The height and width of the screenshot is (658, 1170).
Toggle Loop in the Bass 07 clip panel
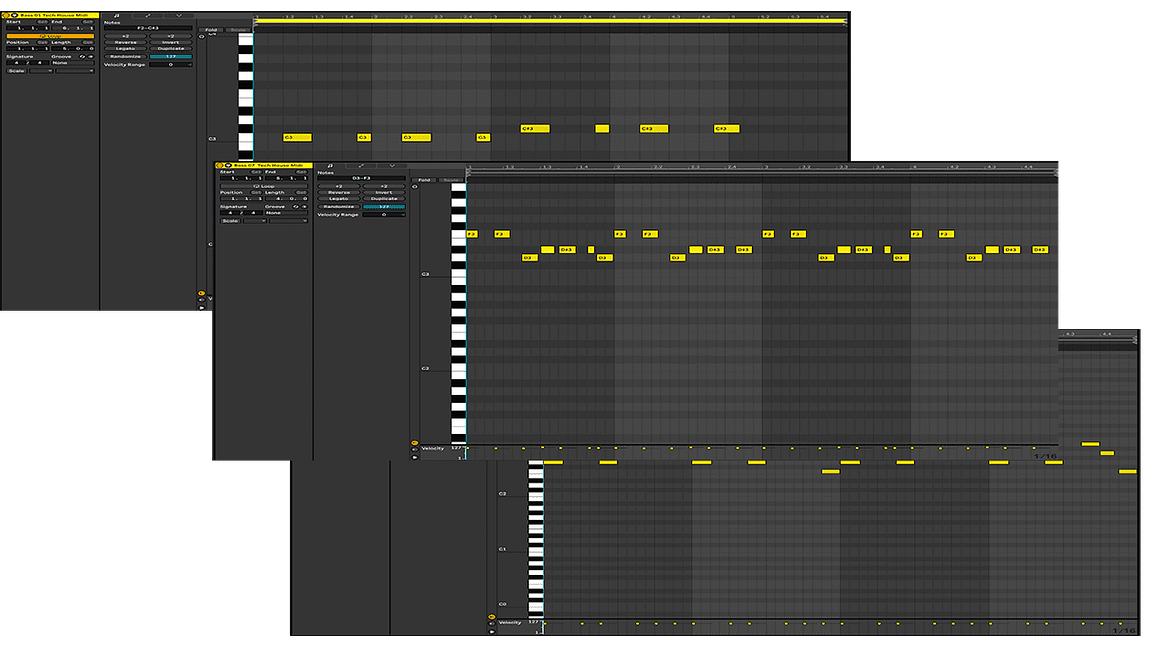(263, 187)
